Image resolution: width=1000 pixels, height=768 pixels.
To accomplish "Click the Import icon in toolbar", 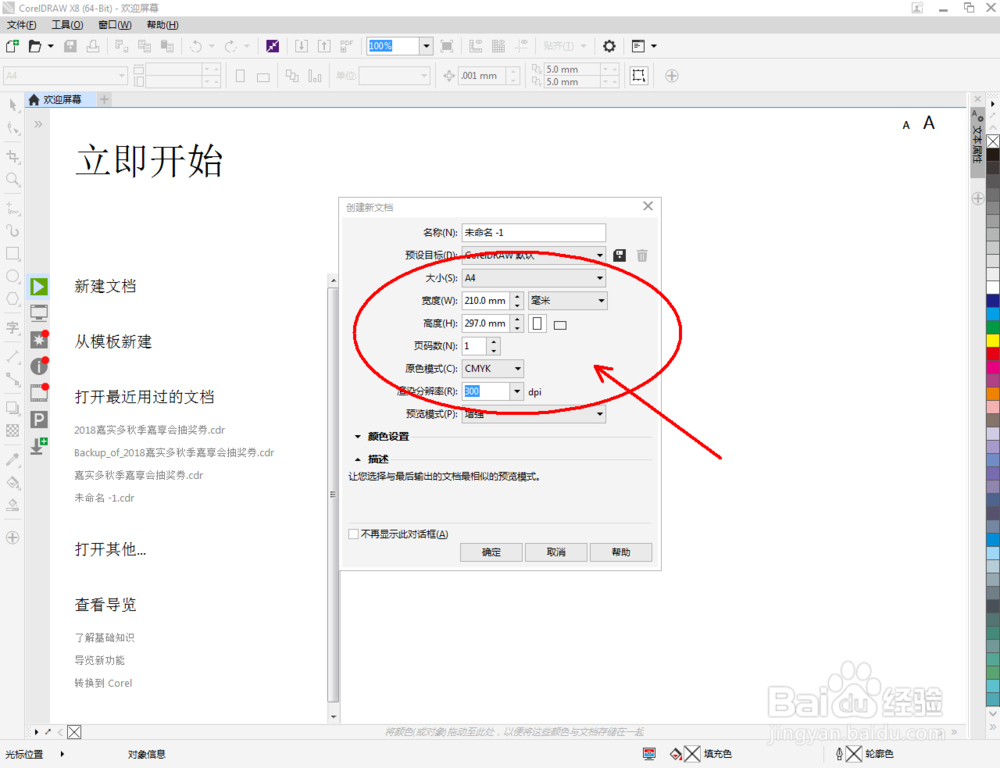I will coord(301,46).
